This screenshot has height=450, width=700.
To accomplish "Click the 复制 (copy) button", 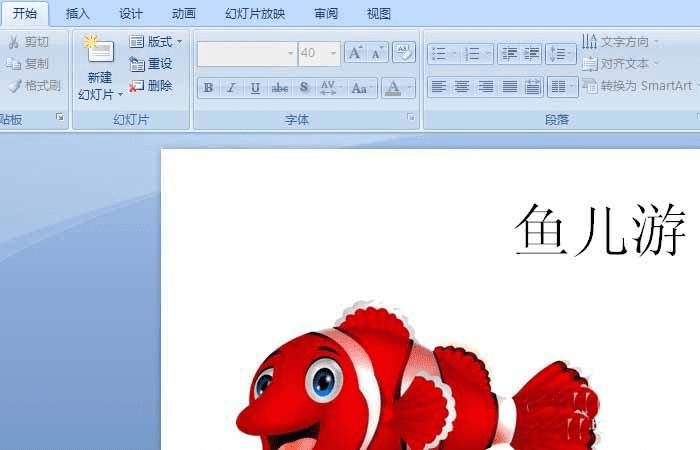I will point(28,64).
